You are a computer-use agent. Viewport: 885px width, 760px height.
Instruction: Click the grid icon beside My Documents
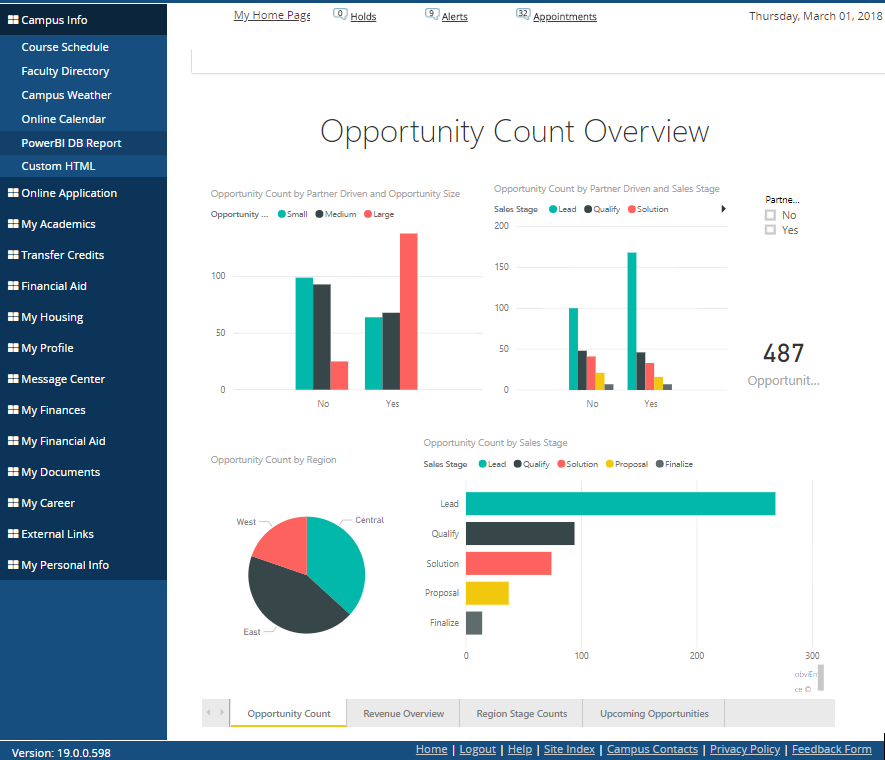tap(13, 472)
